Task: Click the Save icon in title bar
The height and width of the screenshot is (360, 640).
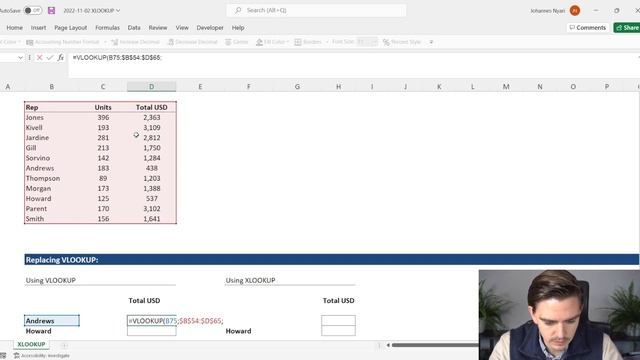Action: tap(51, 10)
